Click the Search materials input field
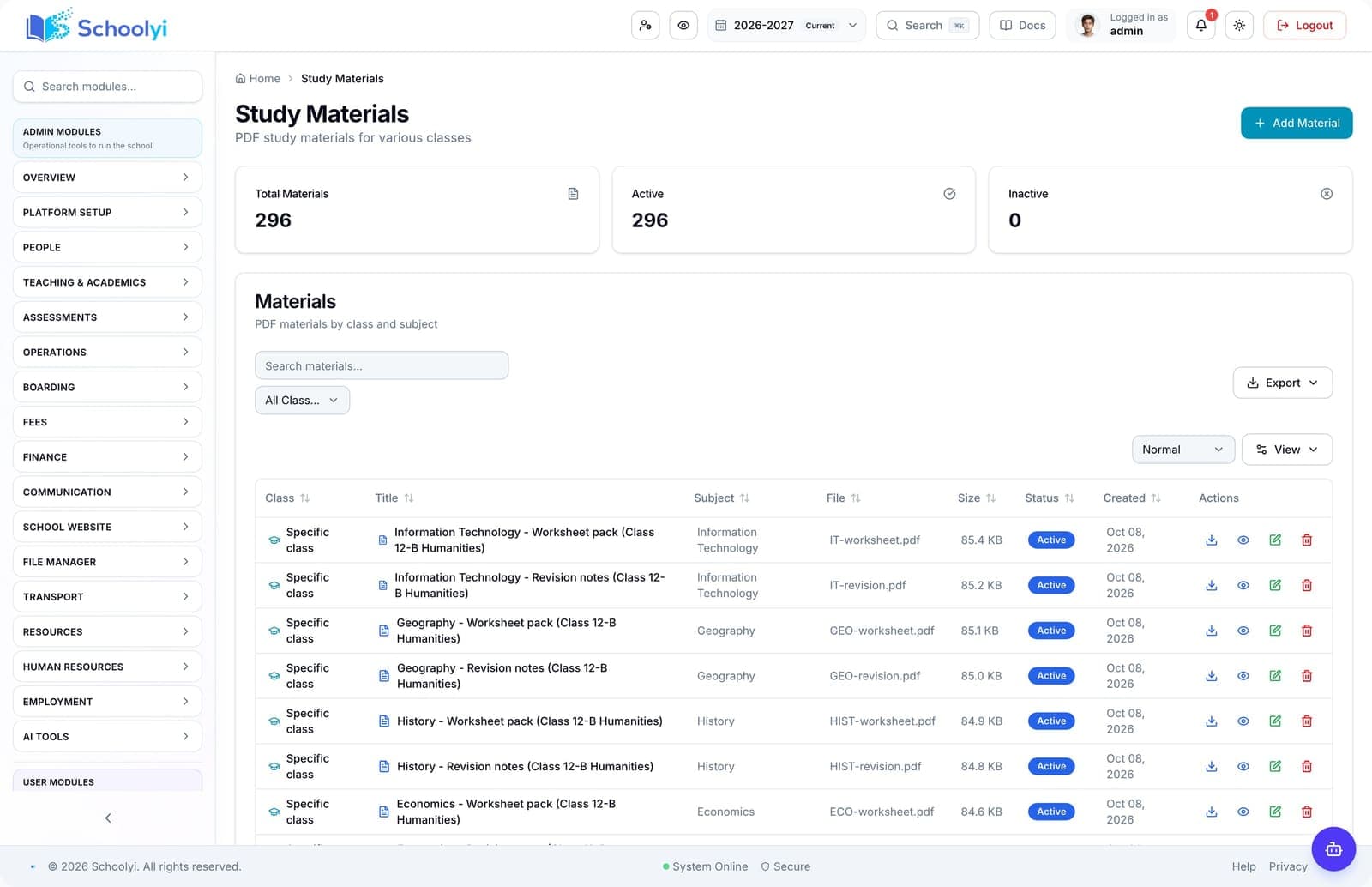This screenshot has height=887, width=1372. [382, 365]
